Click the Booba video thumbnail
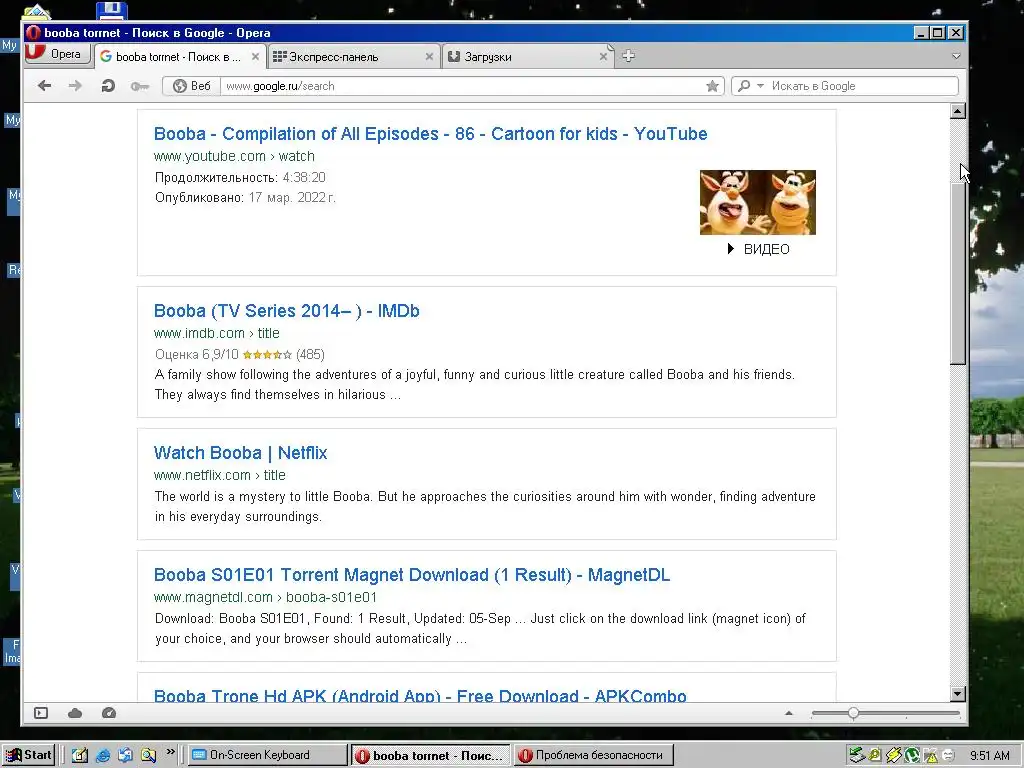This screenshot has width=1024, height=768. click(758, 202)
